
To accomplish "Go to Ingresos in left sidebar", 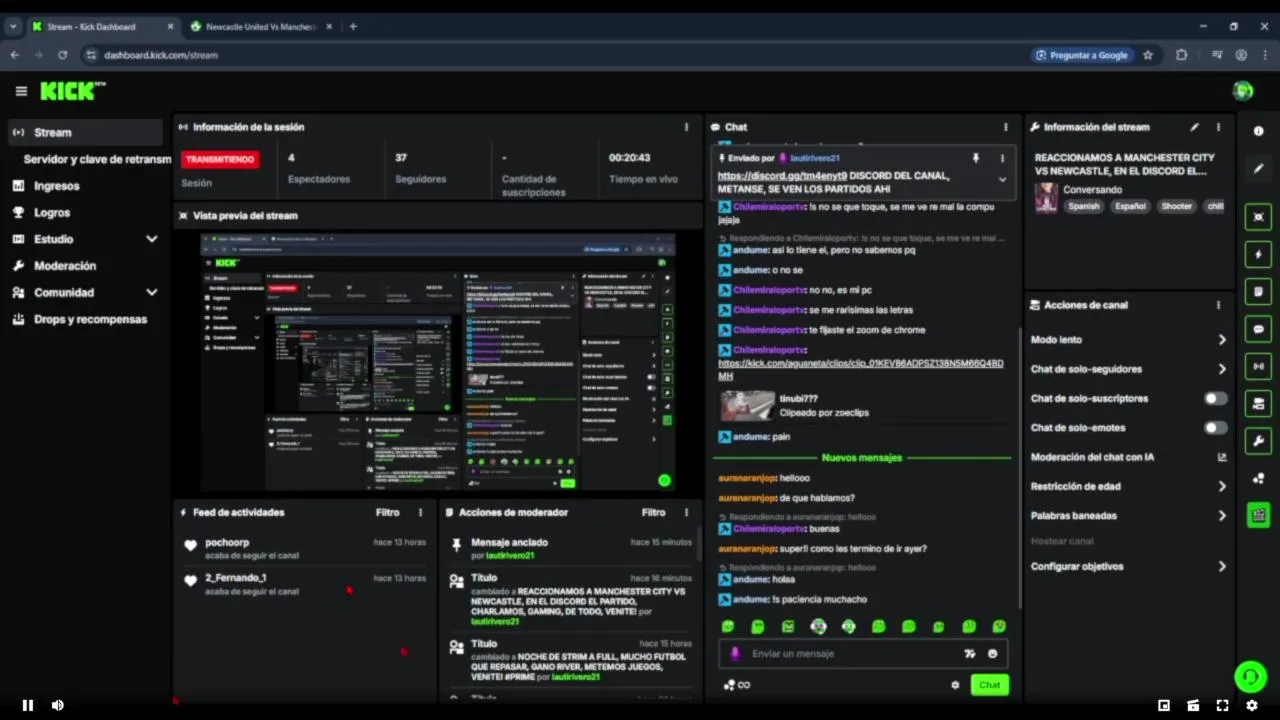I will (x=56, y=186).
